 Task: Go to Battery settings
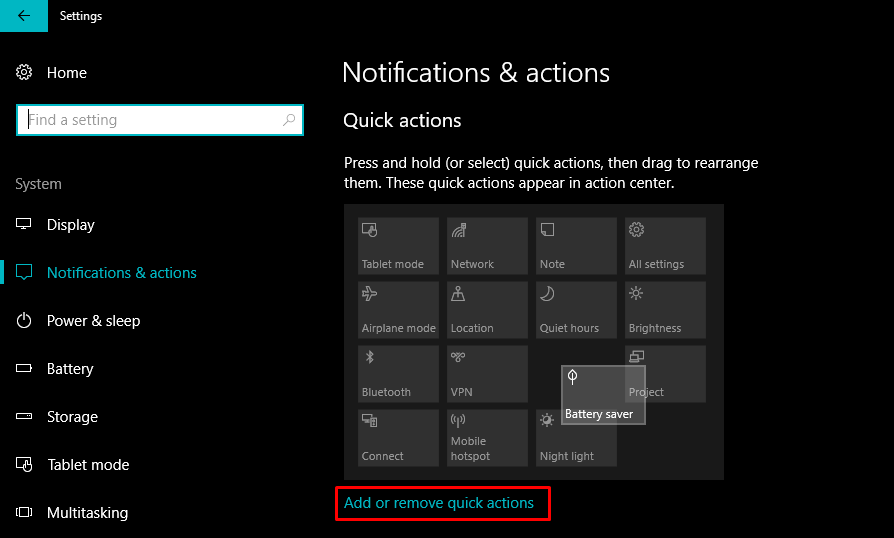point(69,369)
